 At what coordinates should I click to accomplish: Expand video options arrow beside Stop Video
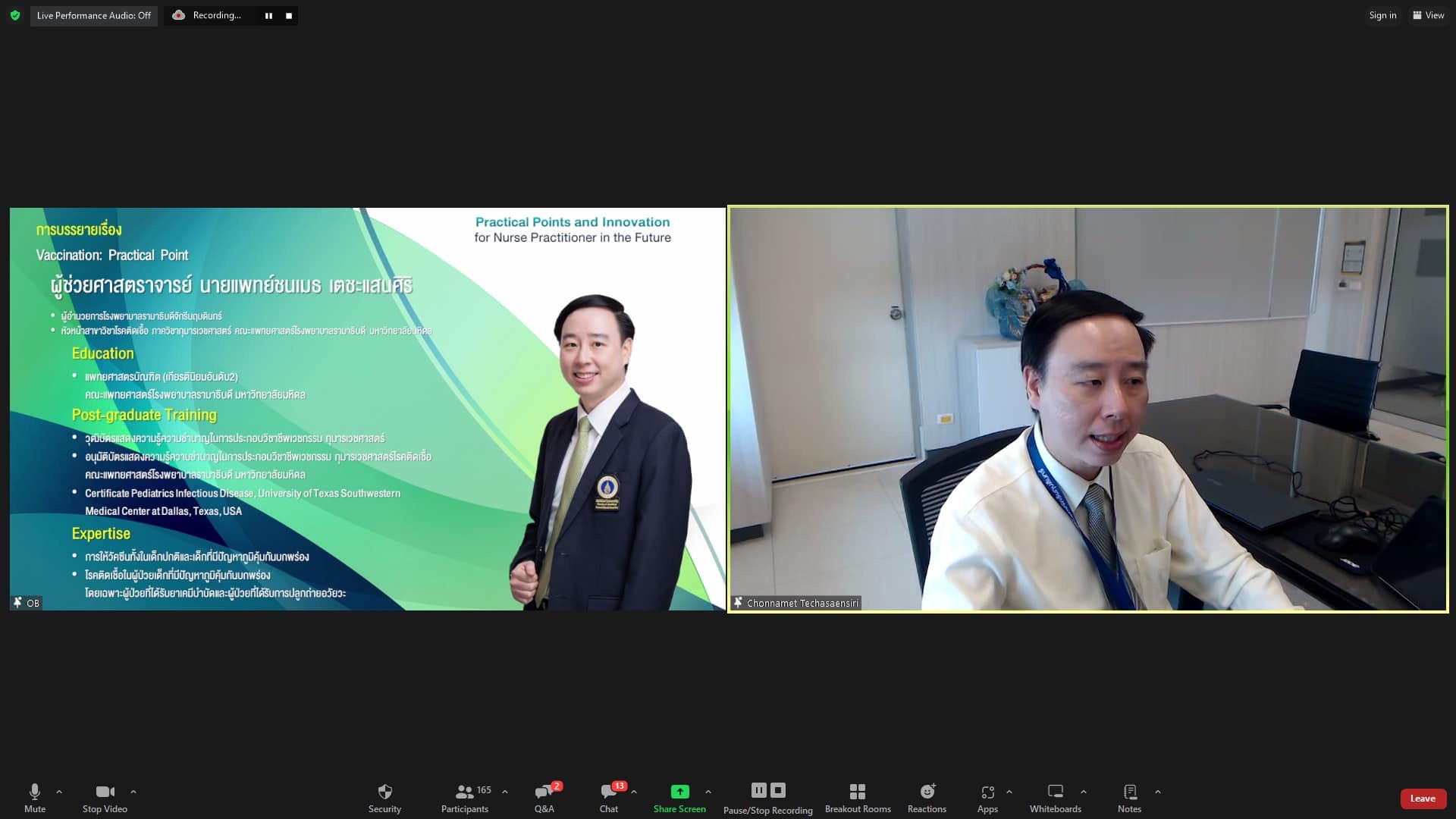(133, 792)
